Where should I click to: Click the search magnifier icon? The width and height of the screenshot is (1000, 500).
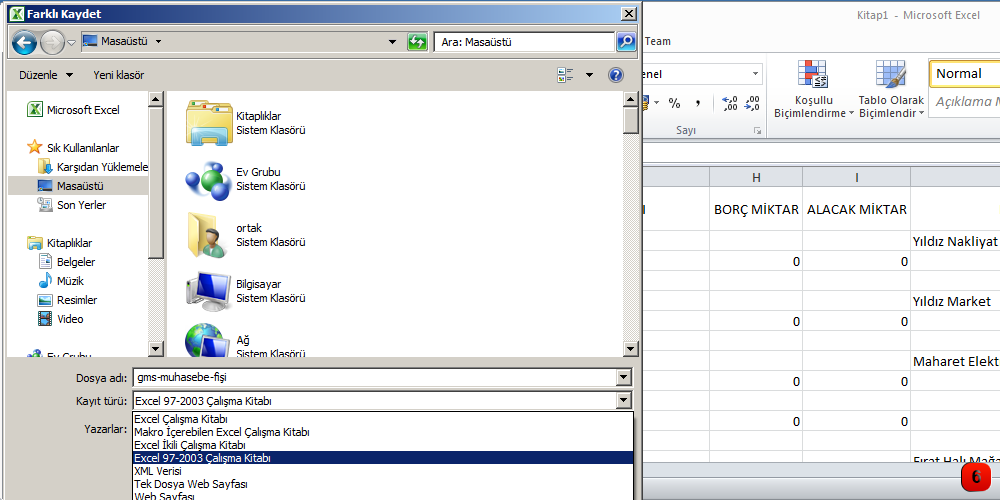[626, 42]
